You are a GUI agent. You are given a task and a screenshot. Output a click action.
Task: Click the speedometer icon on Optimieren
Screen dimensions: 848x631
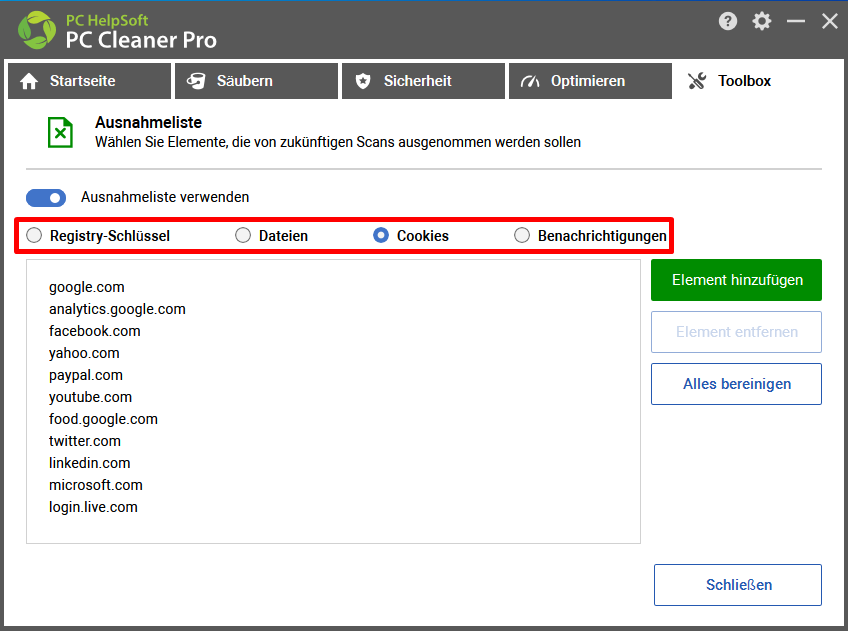coord(530,82)
